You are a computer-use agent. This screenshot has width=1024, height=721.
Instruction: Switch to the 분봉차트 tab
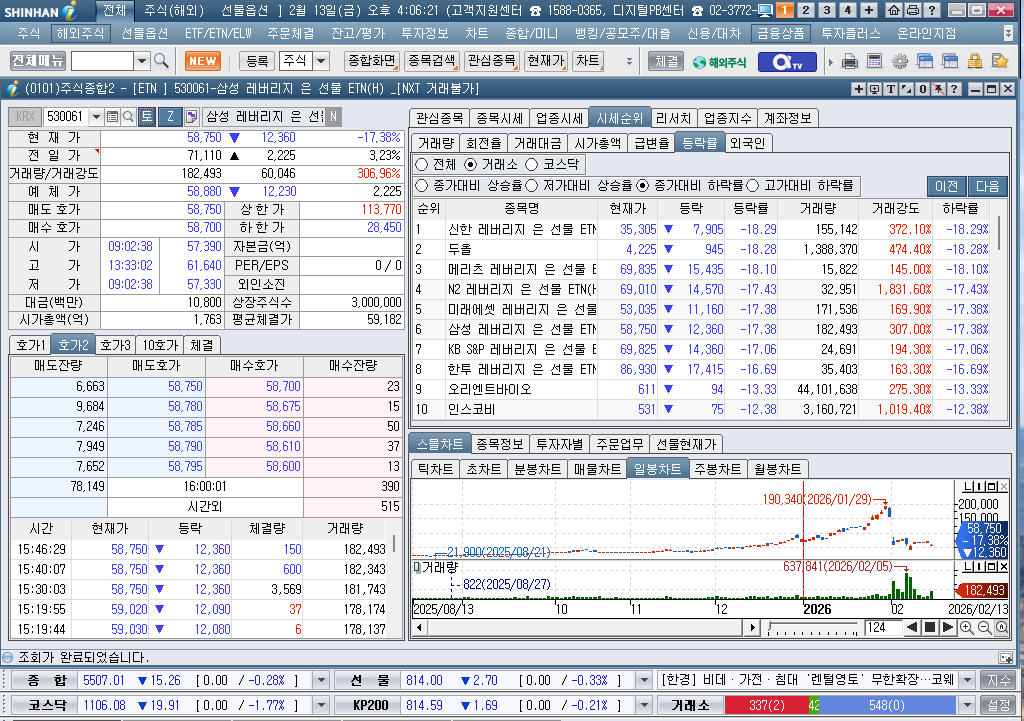[537, 469]
